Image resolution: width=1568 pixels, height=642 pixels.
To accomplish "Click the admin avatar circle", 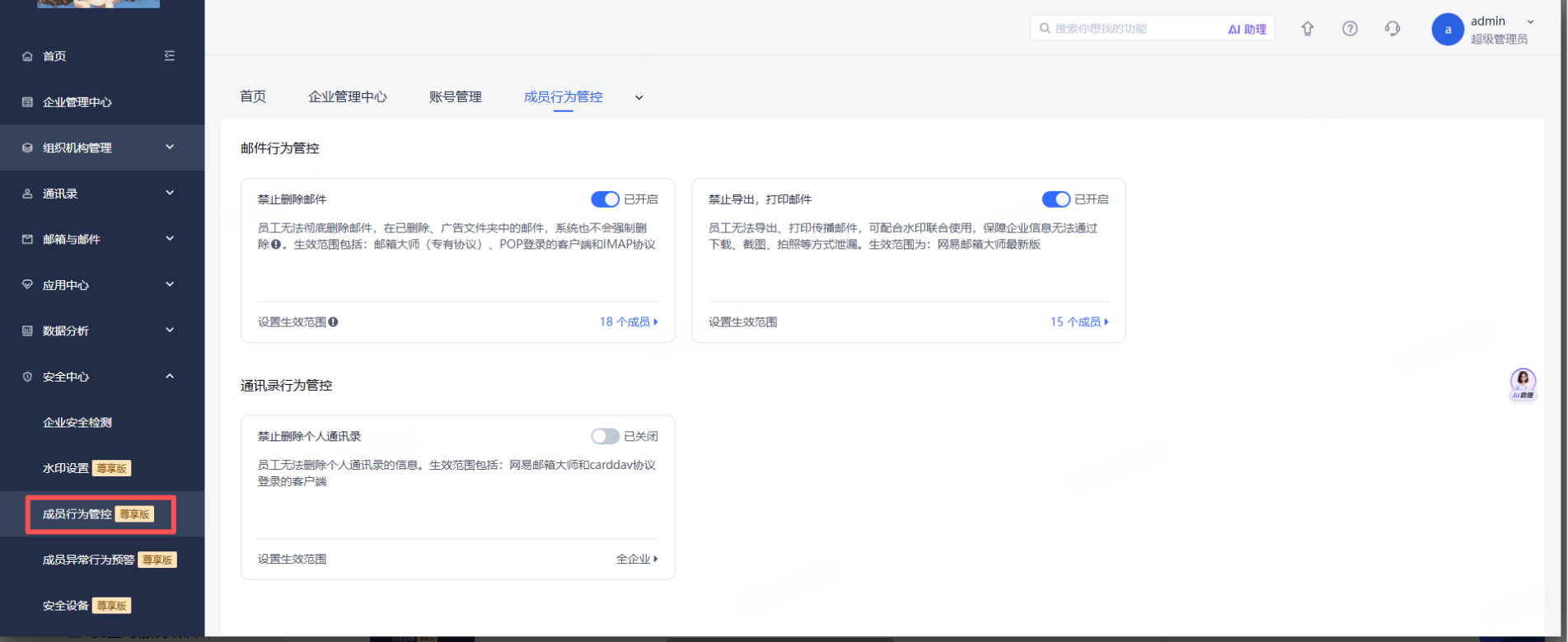I will pyautogui.click(x=1448, y=30).
